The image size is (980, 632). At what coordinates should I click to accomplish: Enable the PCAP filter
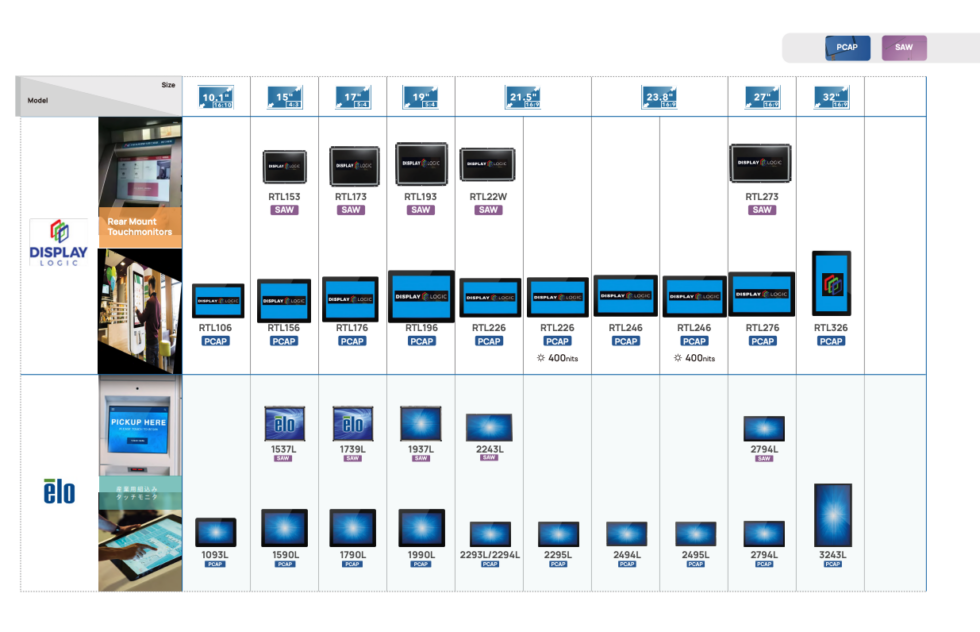pyautogui.click(x=846, y=47)
